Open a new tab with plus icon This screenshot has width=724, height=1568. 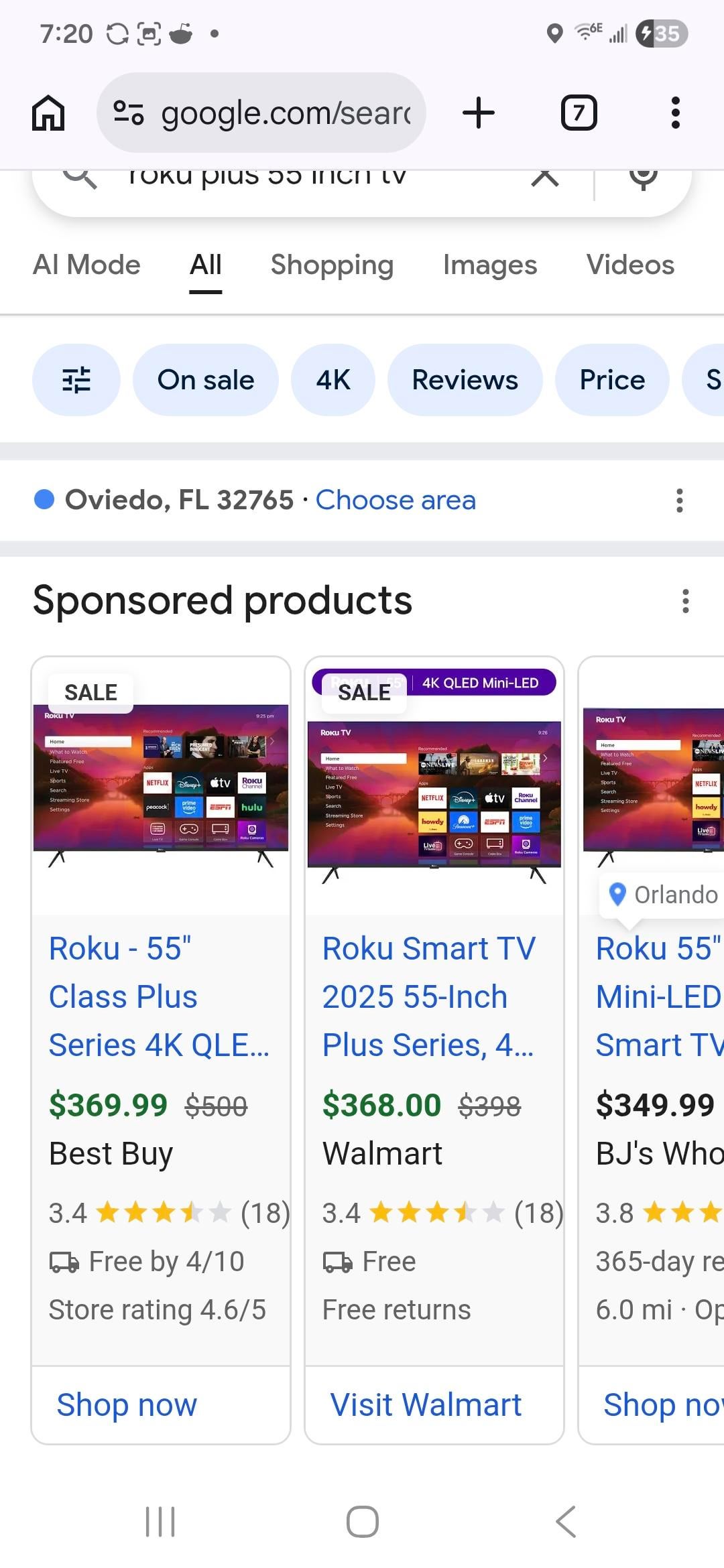click(479, 113)
